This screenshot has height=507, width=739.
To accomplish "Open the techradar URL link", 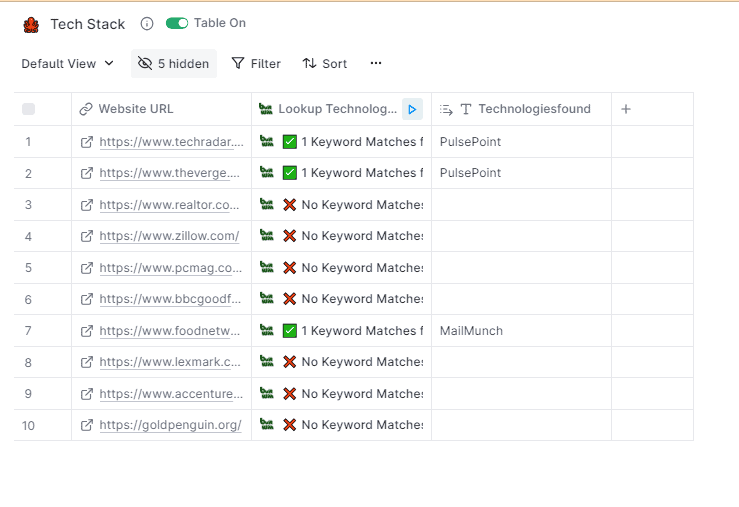I will click(x=172, y=142).
